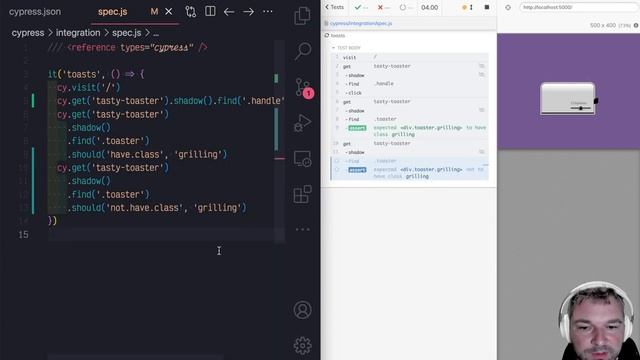
Task: Select the '-click' command log entry
Action: tap(409, 93)
